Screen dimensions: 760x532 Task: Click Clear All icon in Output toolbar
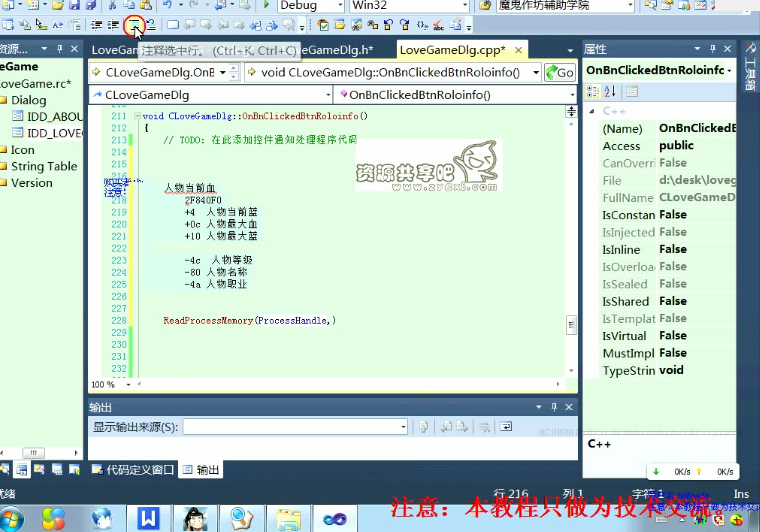484,427
